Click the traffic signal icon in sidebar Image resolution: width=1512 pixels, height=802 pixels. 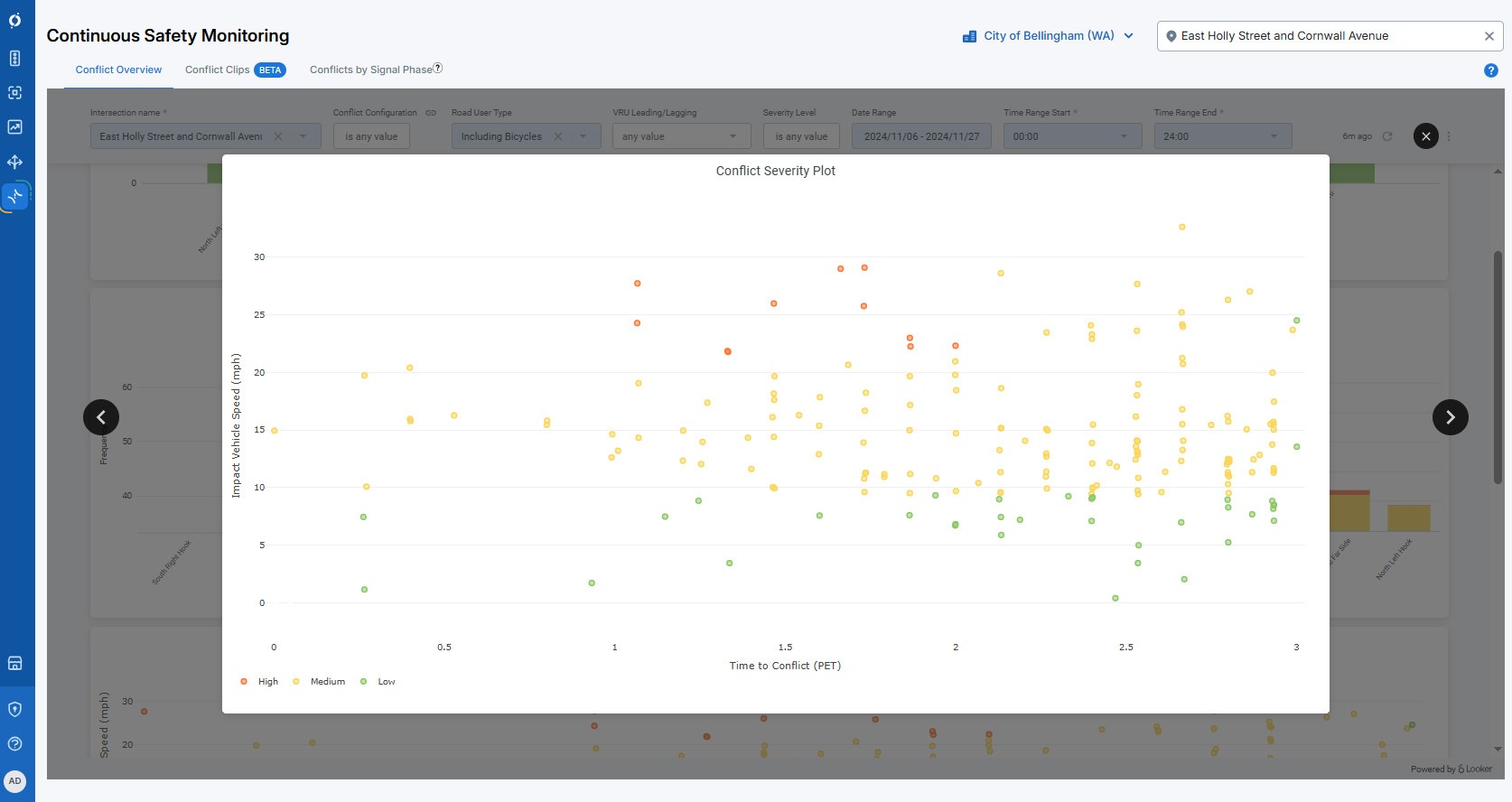(x=14, y=59)
